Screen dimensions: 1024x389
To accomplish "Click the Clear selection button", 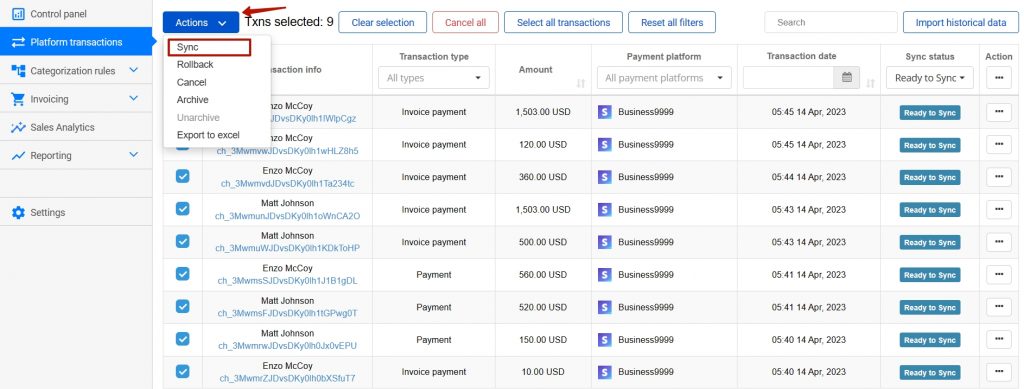I will [x=383, y=22].
